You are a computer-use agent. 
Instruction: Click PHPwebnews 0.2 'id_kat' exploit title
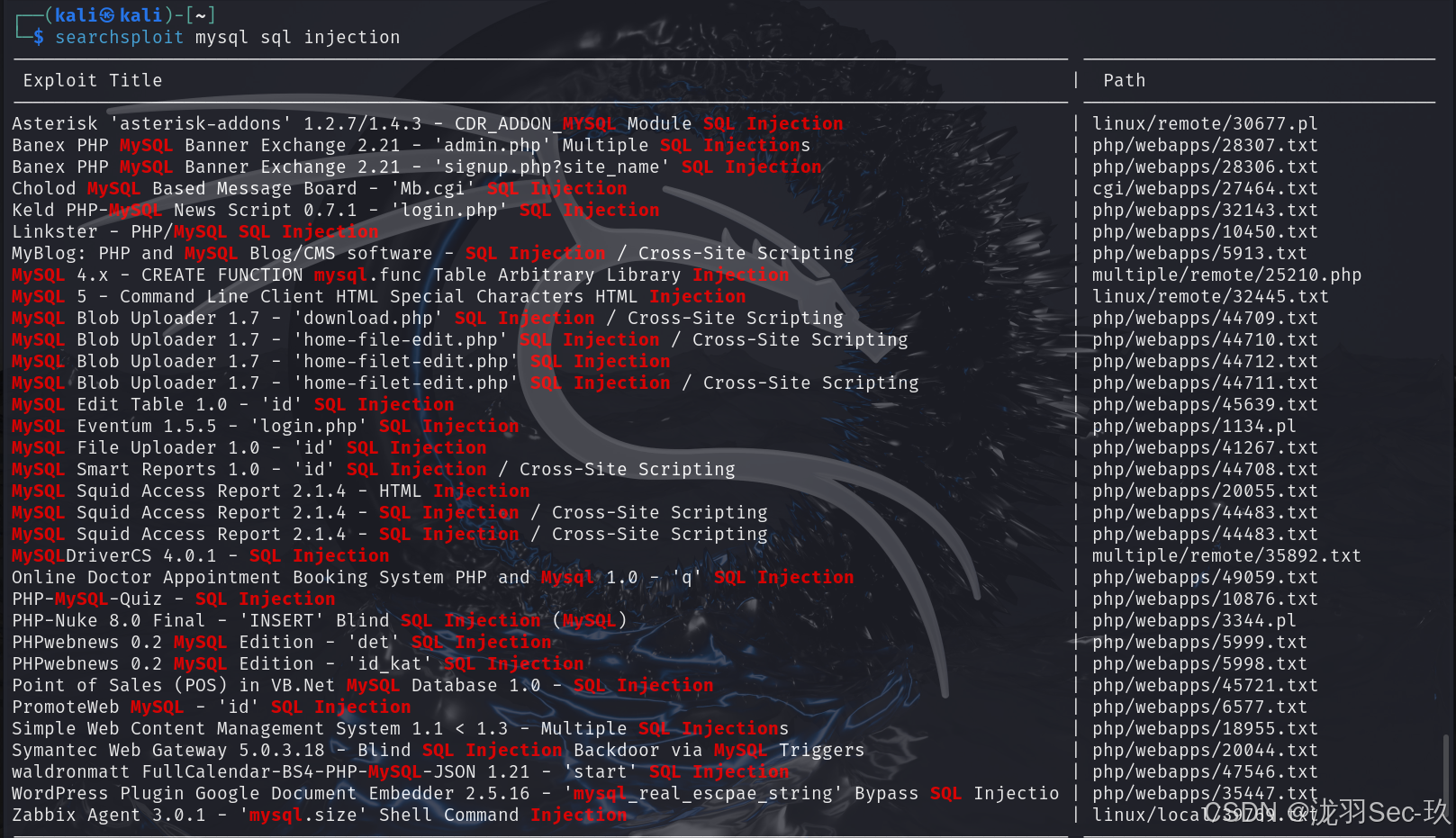(298, 663)
